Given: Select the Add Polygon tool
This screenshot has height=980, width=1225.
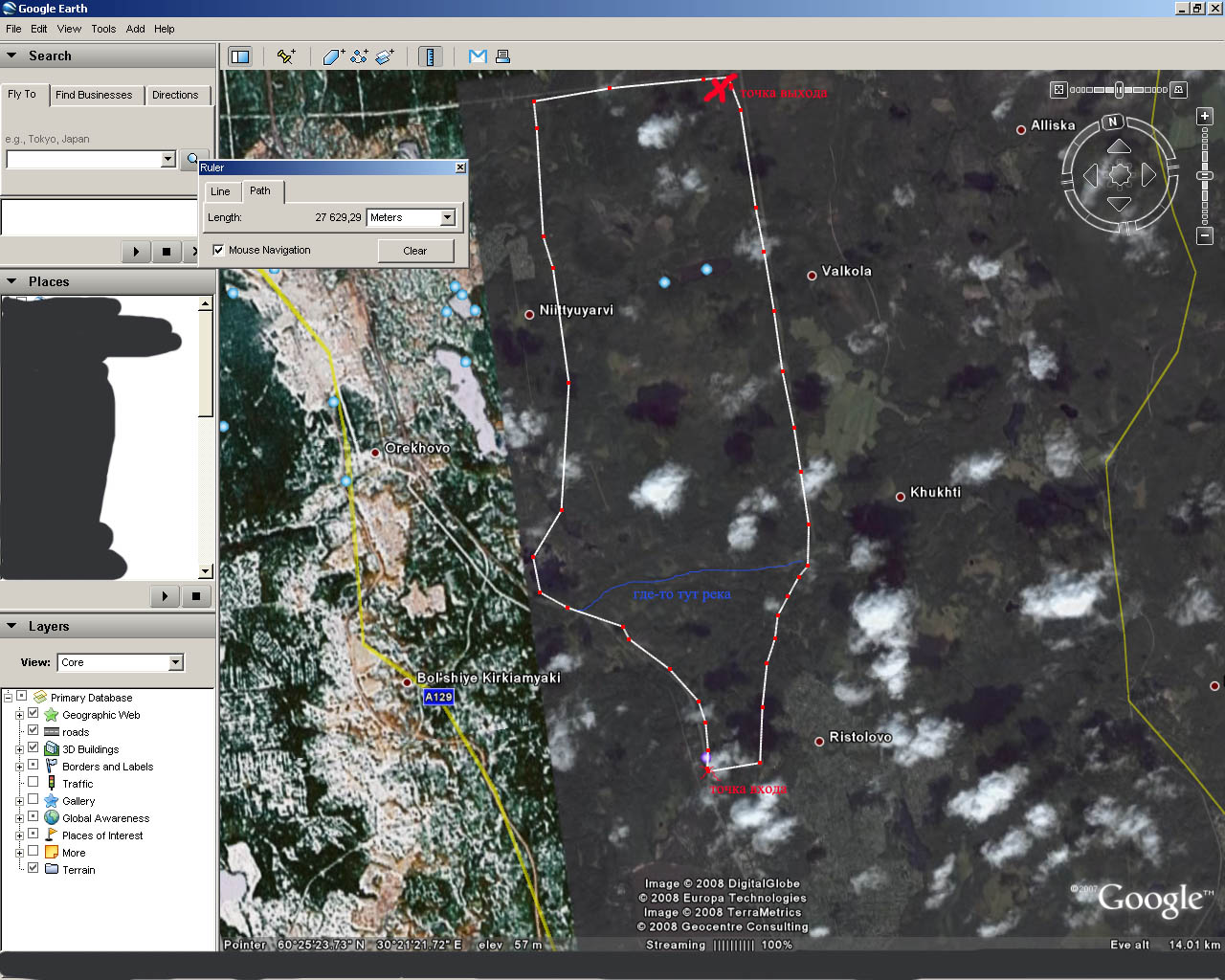Looking at the screenshot, I should pos(333,56).
